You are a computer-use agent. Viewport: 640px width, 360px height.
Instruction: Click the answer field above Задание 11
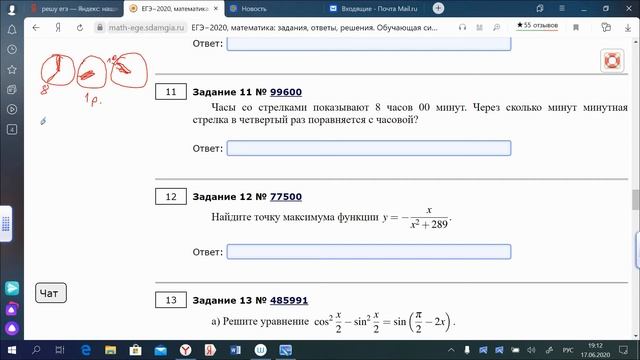369,44
